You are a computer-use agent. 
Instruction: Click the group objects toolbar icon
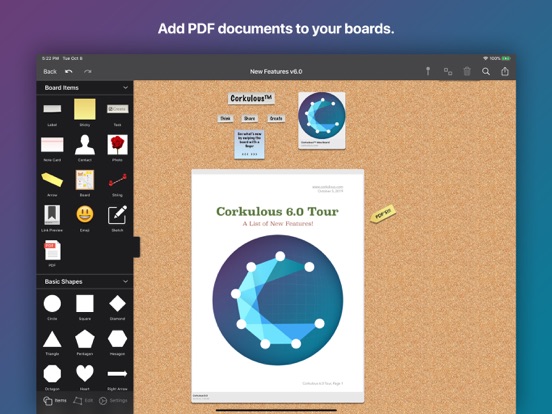pos(448,71)
